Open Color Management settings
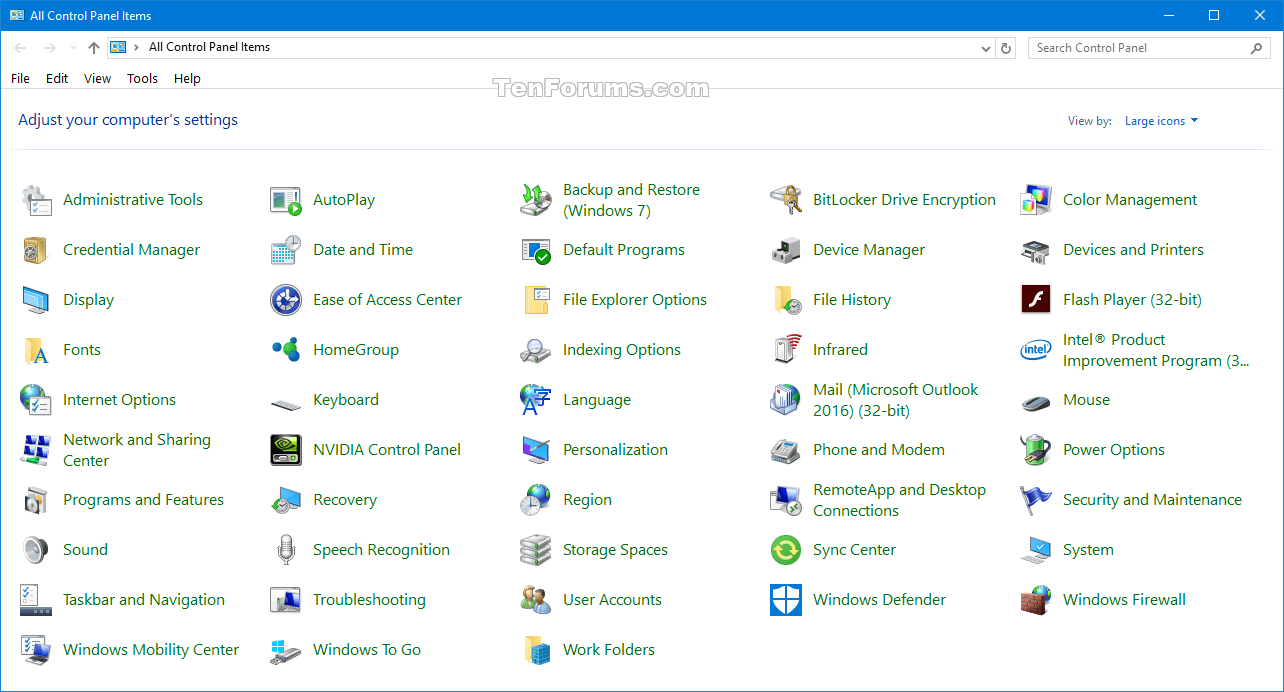This screenshot has height=692, width=1284. click(x=1129, y=199)
